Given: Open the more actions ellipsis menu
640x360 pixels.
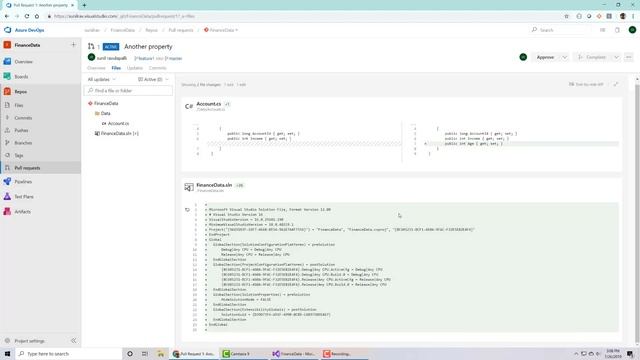Looking at the screenshot, I should tap(629, 58).
